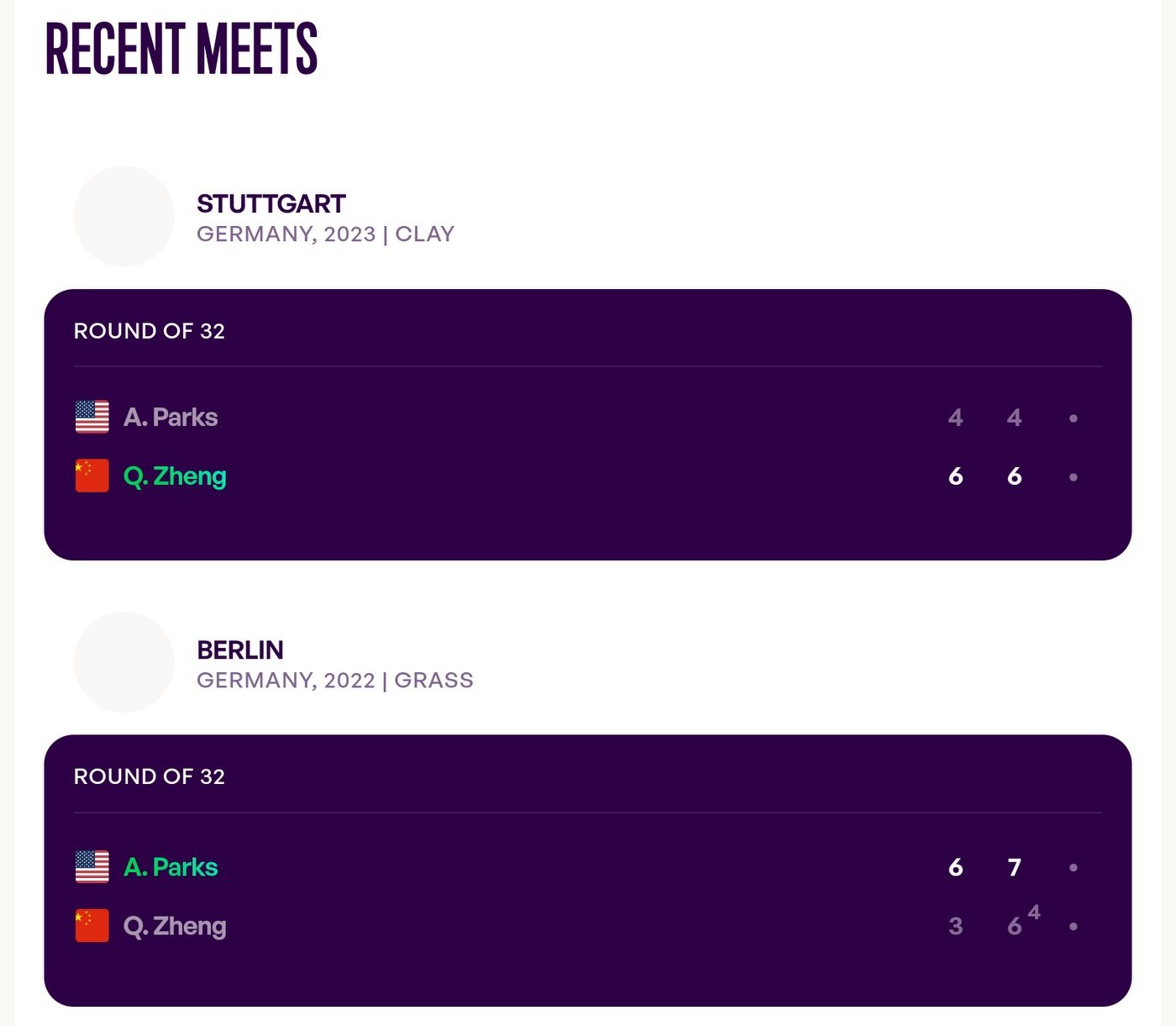Viewport: 1176px width, 1026px height.
Task: Open the Stuttgart tournament logo circle
Action: (x=124, y=217)
